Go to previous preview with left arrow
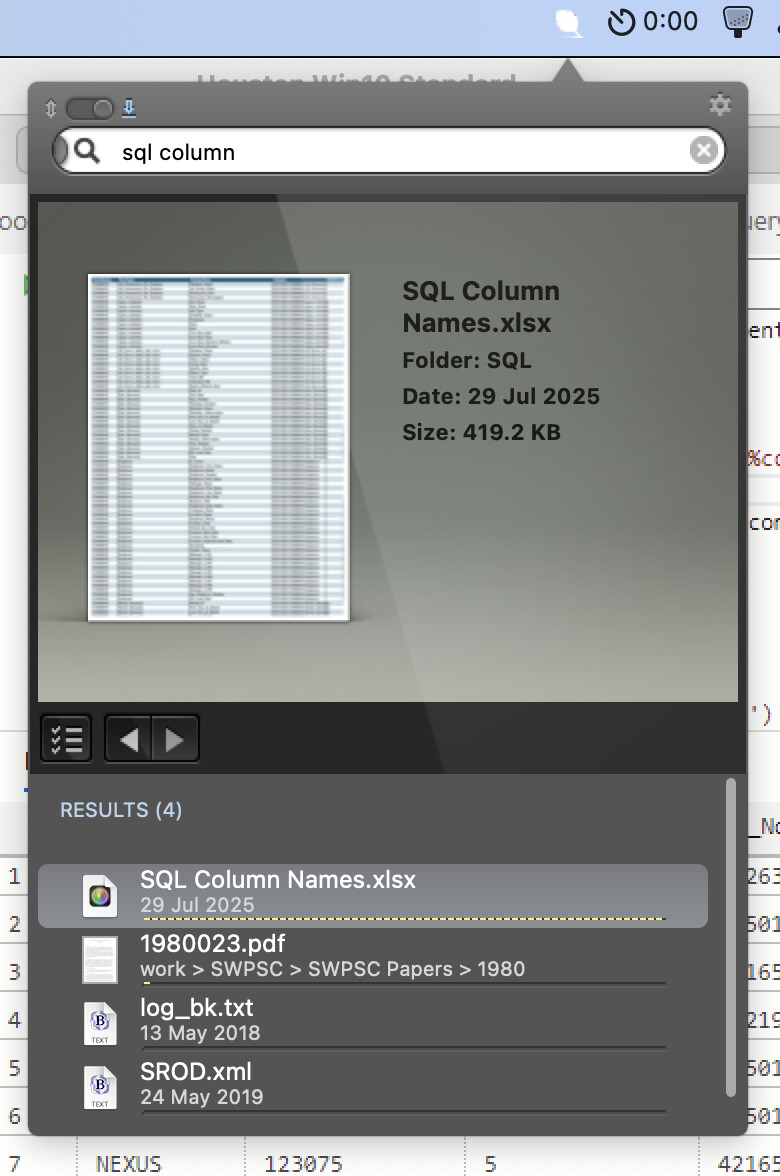Image resolution: width=780 pixels, height=1176 pixels. [x=129, y=739]
